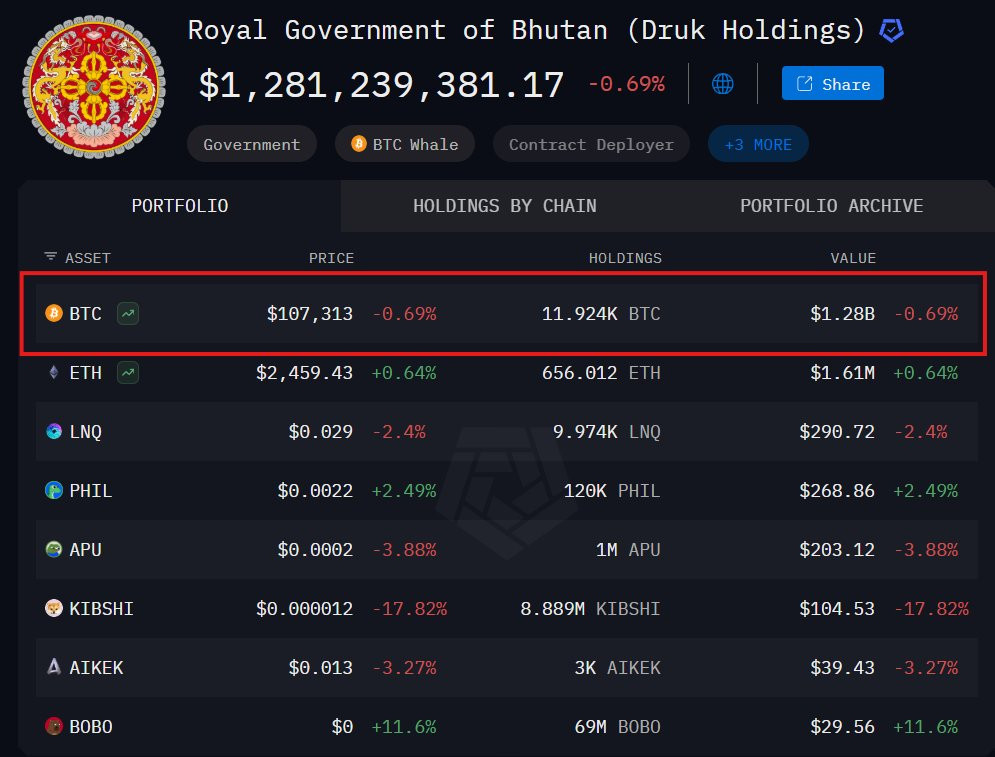Click the AIKEK token icon
Image resolution: width=995 pixels, height=757 pixels.
tap(54, 667)
